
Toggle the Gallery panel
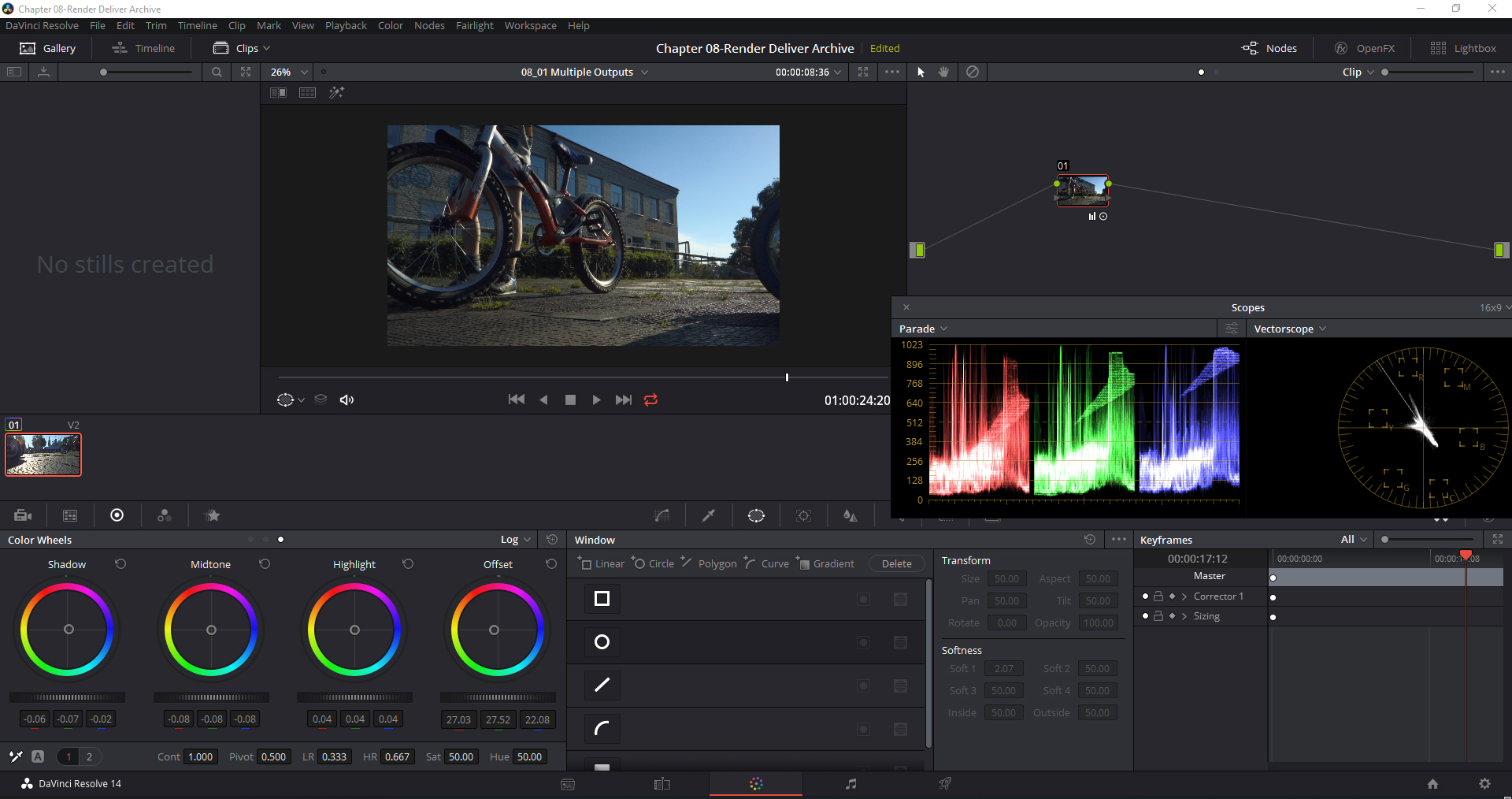click(47, 48)
